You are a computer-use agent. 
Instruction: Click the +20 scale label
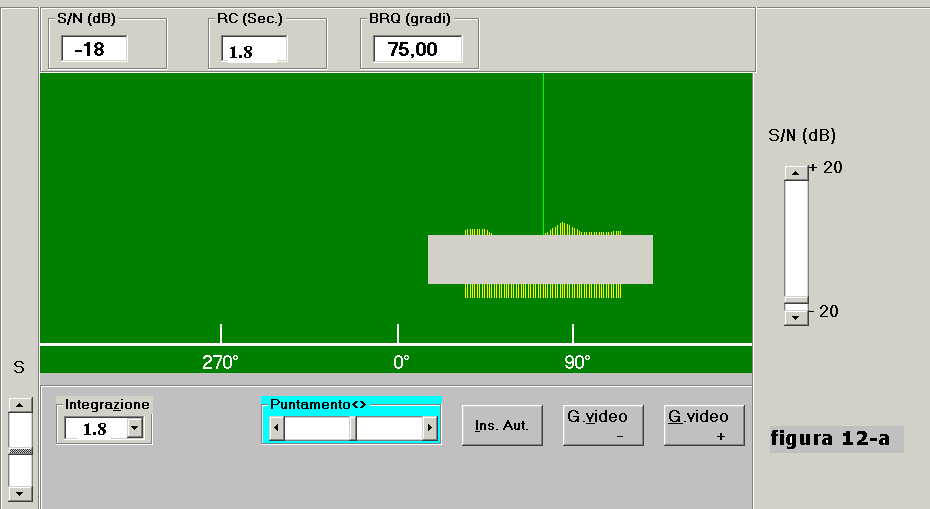[x=826, y=168]
